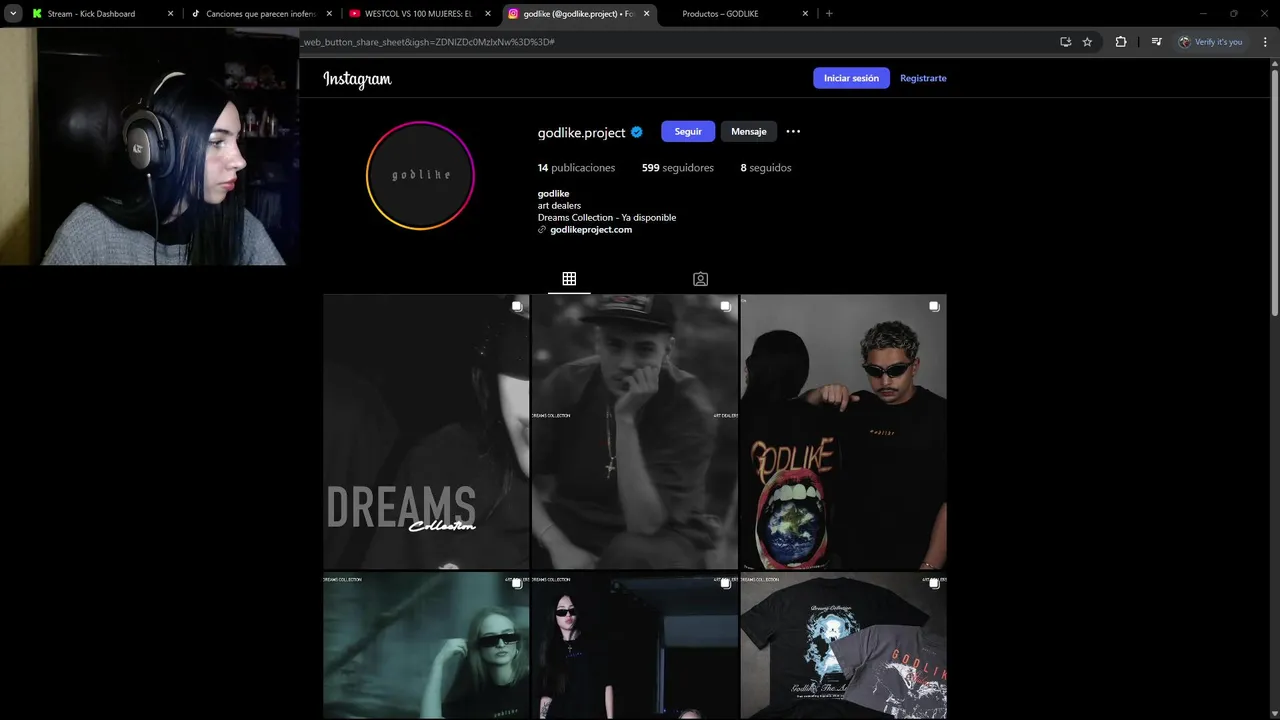The height and width of the screenshot is (720, 1280).
Task: Open a new browser tab
Action: point(829,14)
